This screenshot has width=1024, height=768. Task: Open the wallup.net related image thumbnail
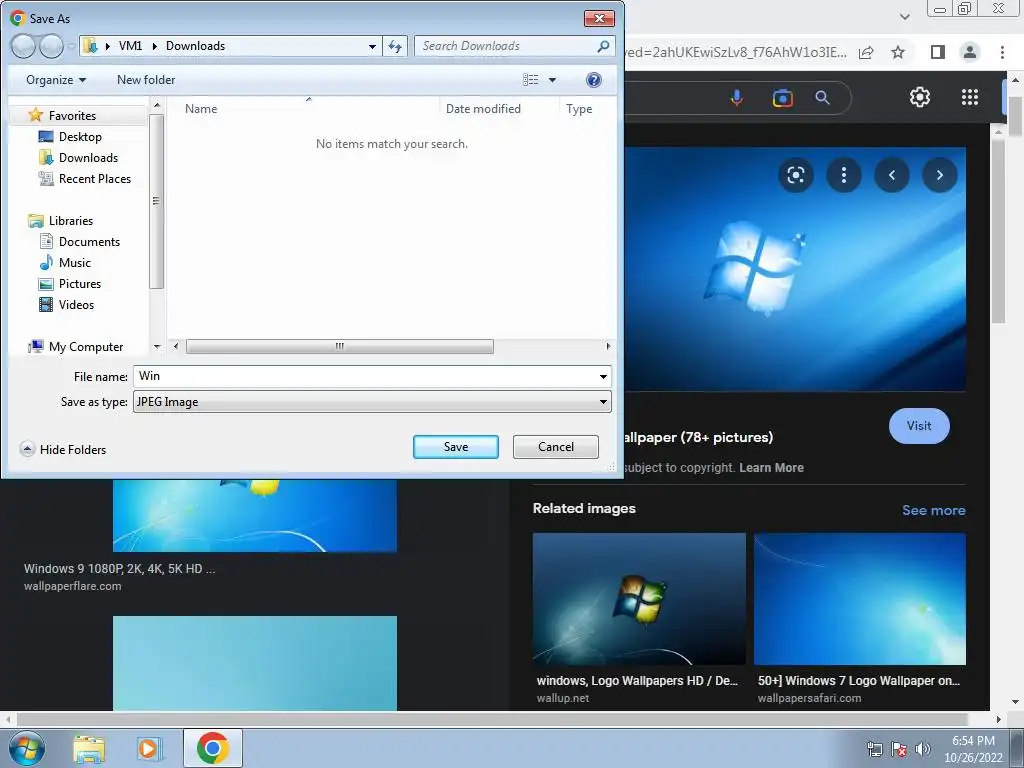[x=639, y=599]
